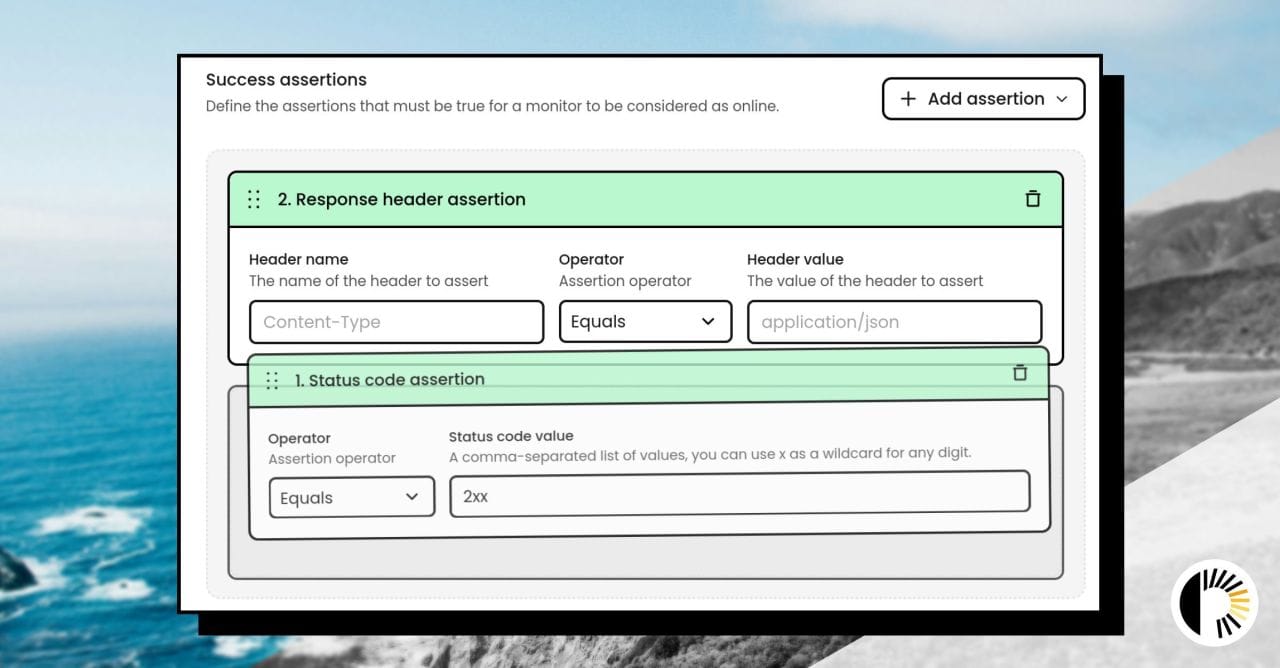
Task: Delete the Response header assertion via trash icon
Action: coord(1032,199)
